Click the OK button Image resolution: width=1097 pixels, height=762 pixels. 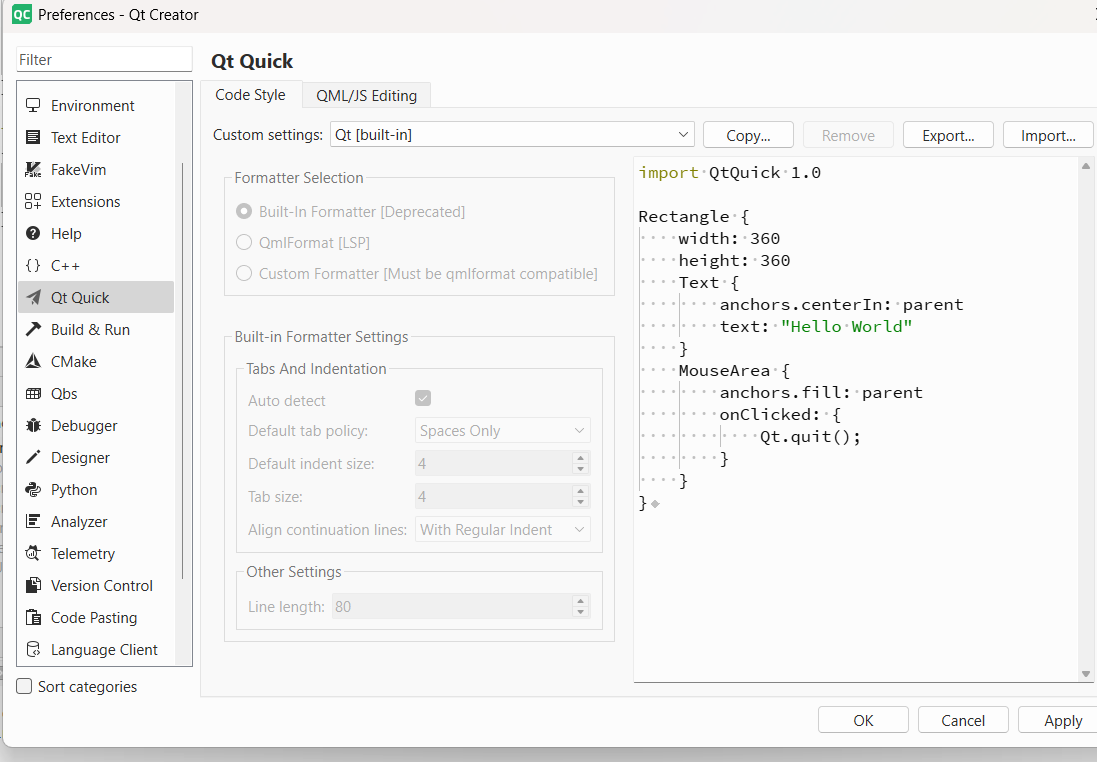pos(863,720)
